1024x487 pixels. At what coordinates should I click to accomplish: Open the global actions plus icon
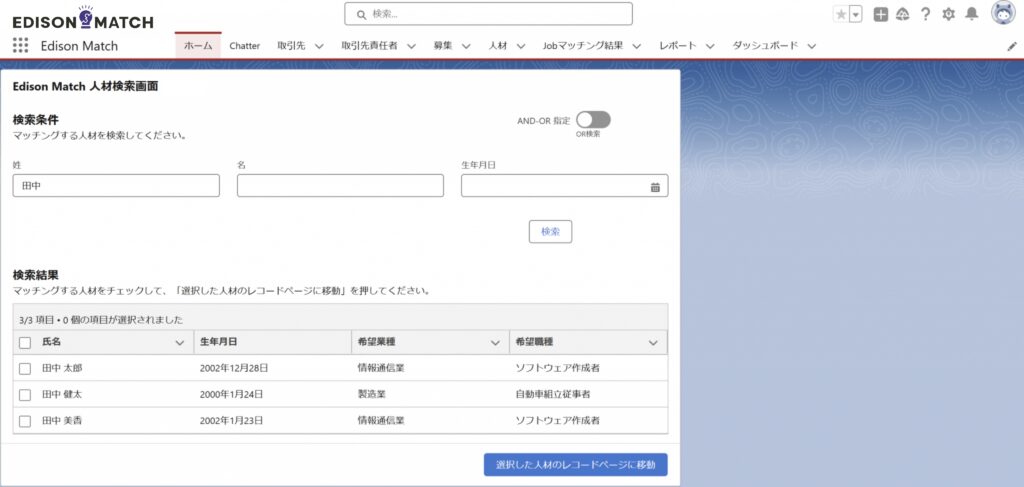(x=880, y=14)
